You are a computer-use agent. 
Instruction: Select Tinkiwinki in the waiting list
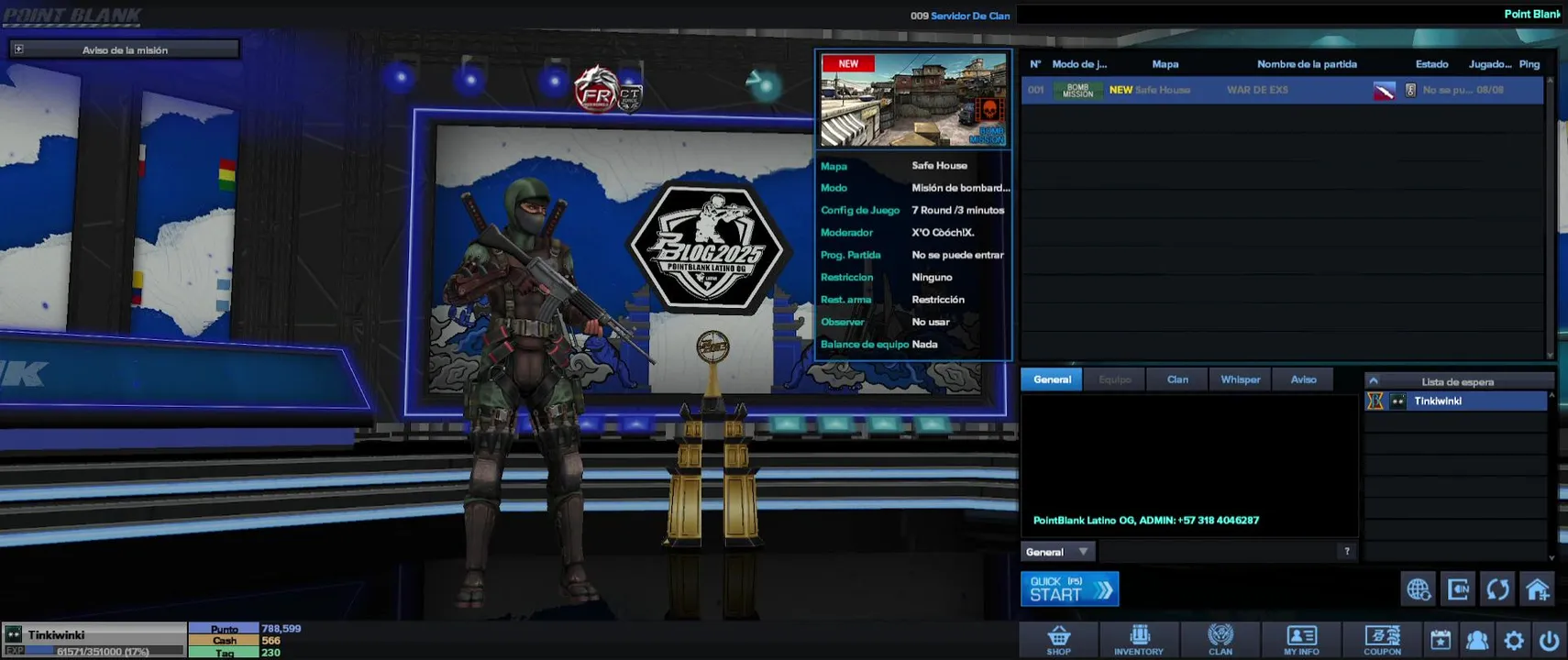point(1456,401)
